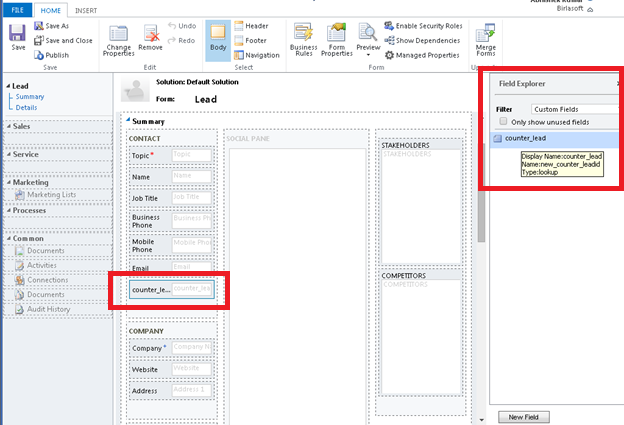The height and width of the screenshot is (425, 624).
Task: Select the Mobile Phone field
Action: point(172,246)
